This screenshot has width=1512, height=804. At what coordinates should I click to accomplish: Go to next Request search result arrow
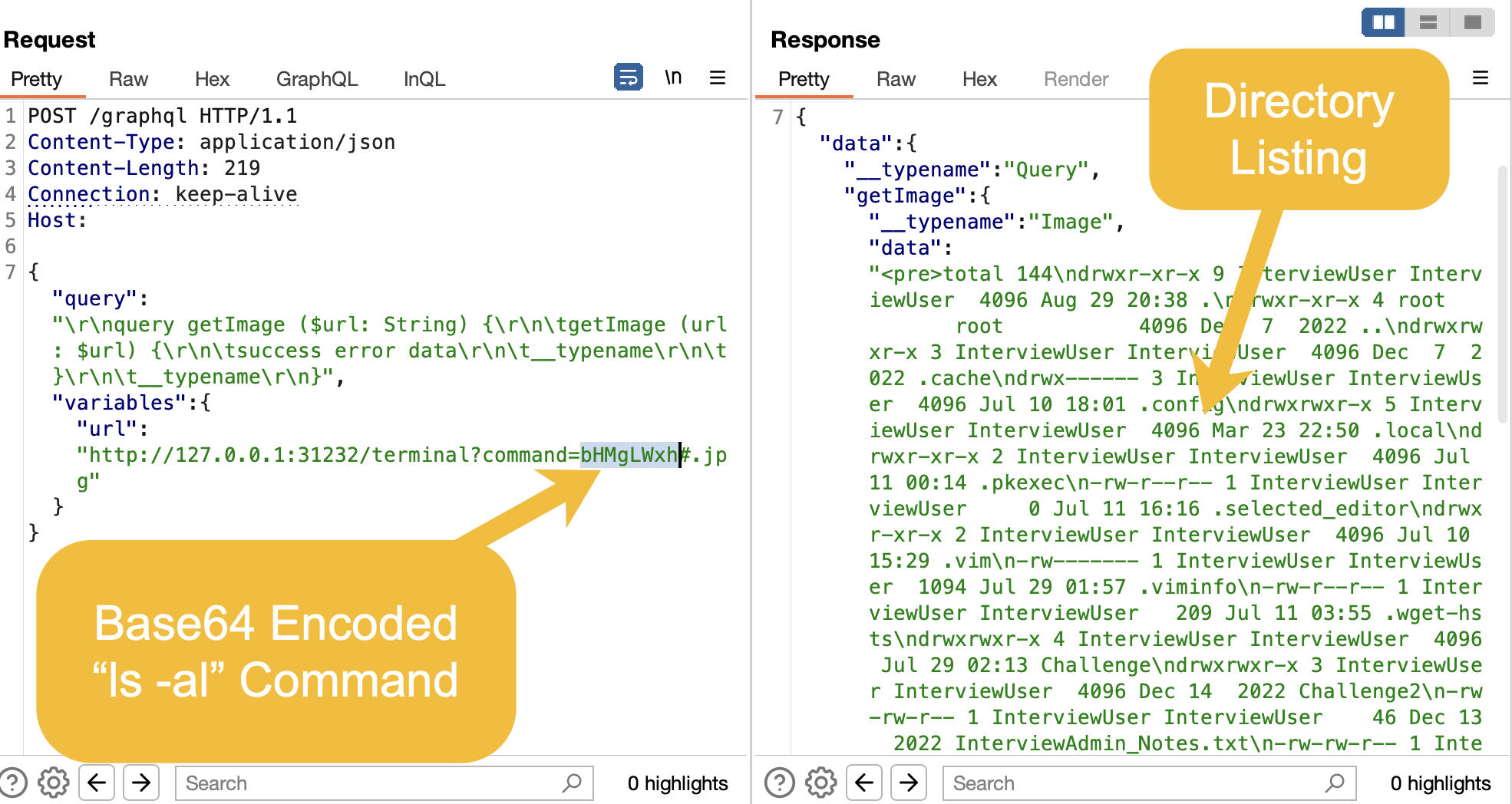pos(141,783)
